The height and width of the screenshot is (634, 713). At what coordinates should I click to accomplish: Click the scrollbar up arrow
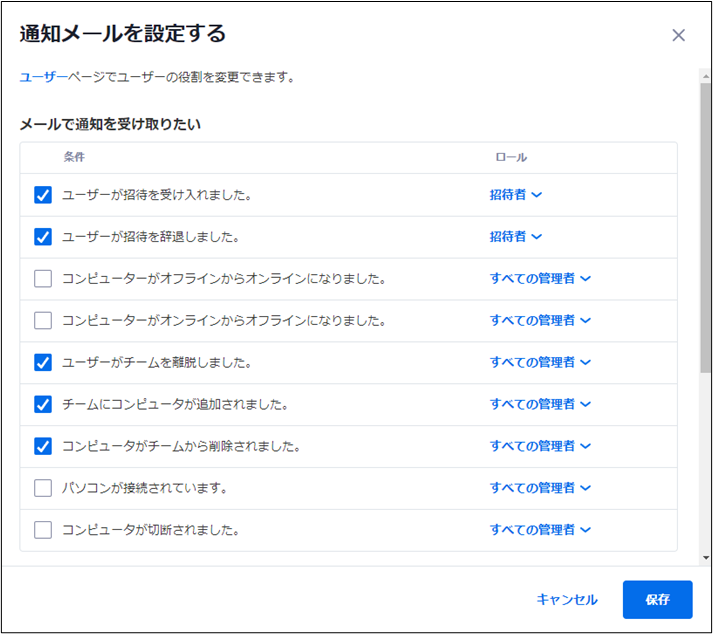[706, 76]
